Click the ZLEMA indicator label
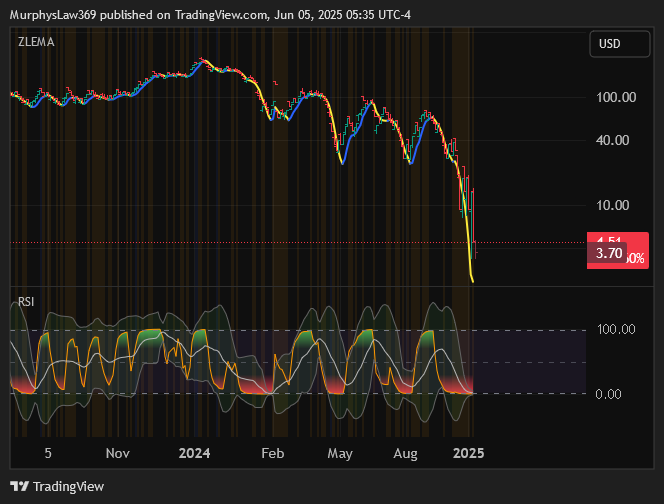 [x=36, y=42]
